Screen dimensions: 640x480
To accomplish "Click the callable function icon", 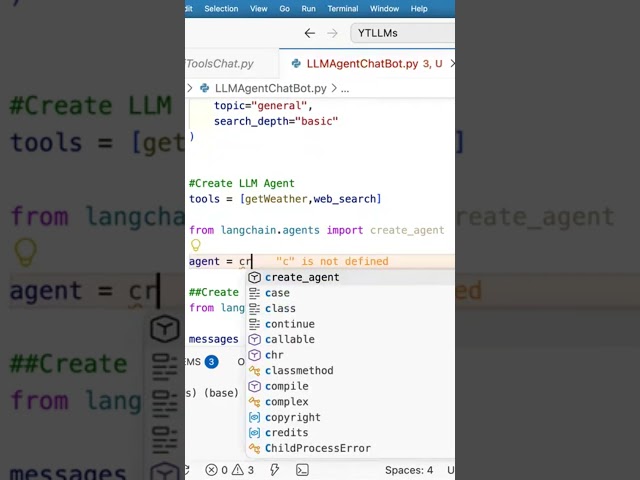I will coord(255,340).
